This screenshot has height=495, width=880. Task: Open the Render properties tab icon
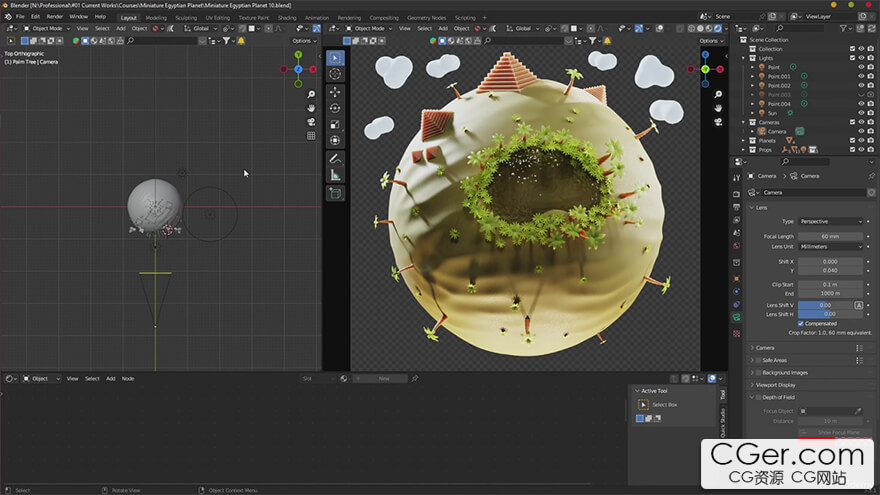coord(736,194)
